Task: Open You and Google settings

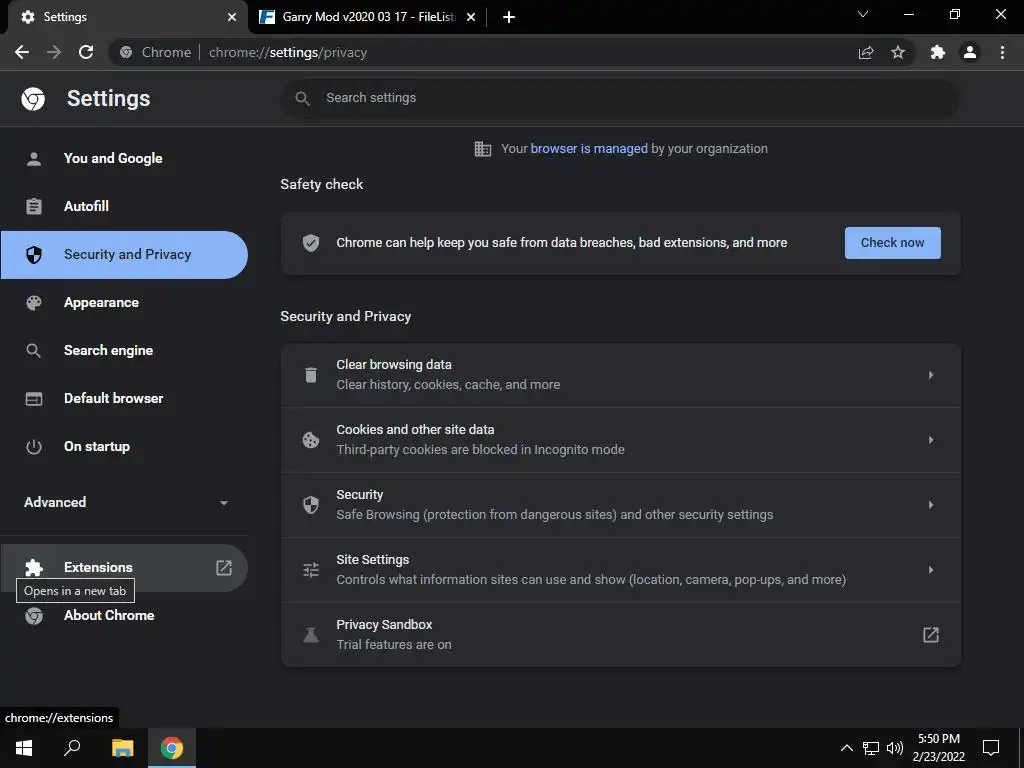Action: (124, 159)
